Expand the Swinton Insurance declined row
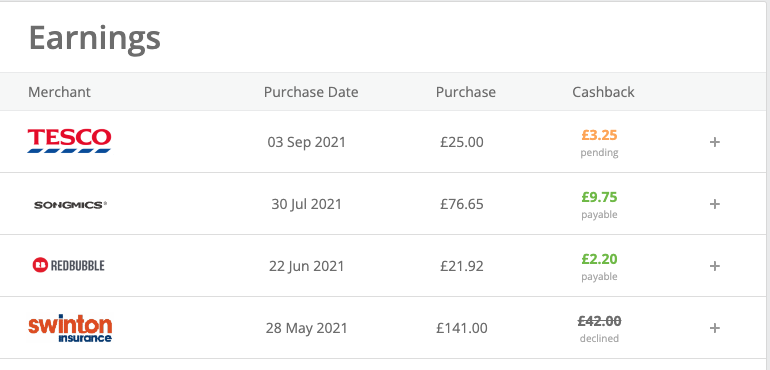770x370 pixels. click(715, 328)
